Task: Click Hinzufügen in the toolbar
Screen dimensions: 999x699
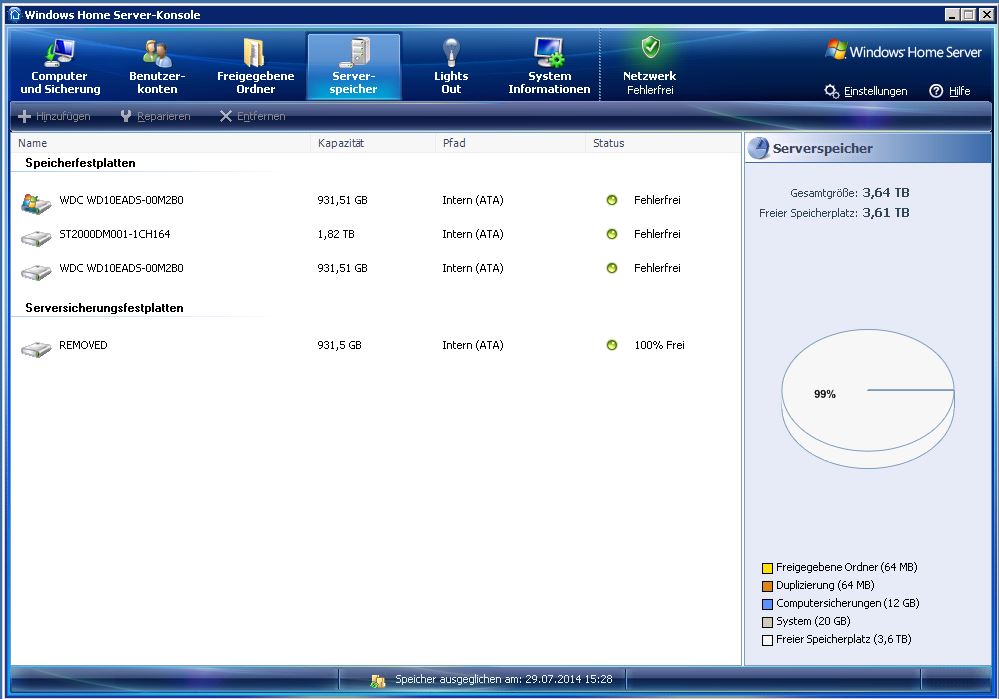Action: coord(55,116)
